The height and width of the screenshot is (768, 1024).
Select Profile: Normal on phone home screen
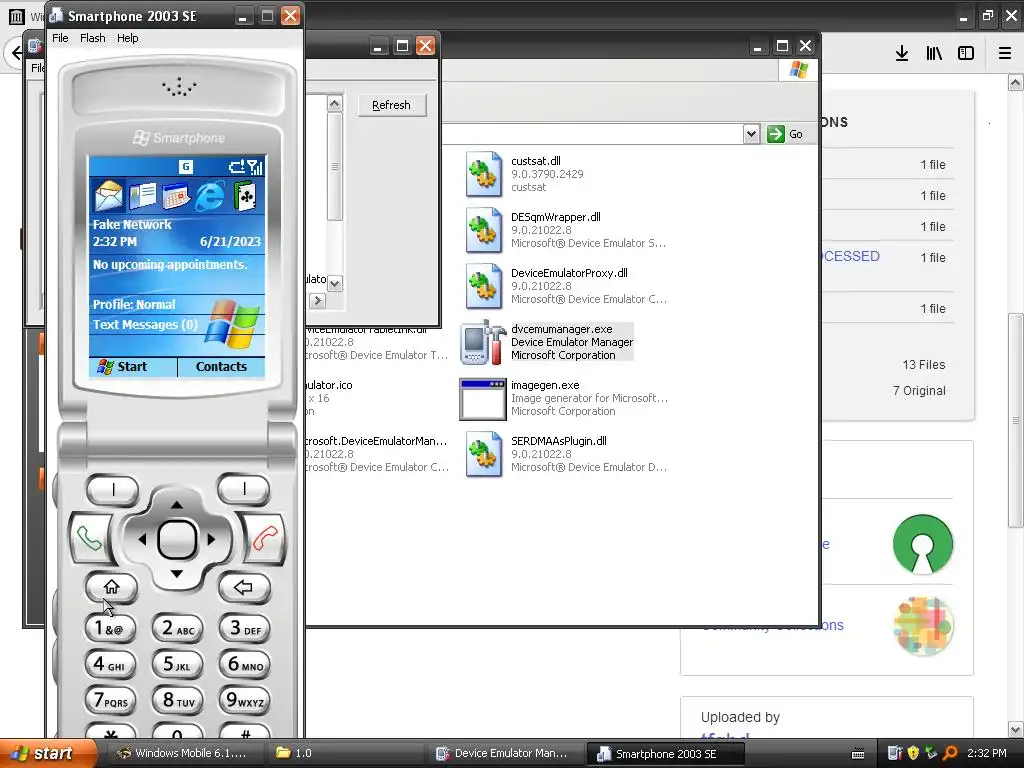[134, 304]
